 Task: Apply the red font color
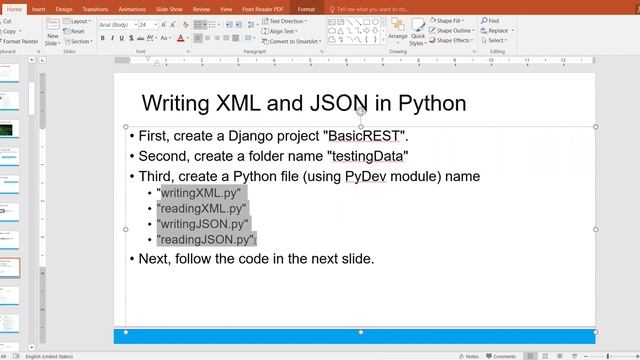[x=180, y=38]
